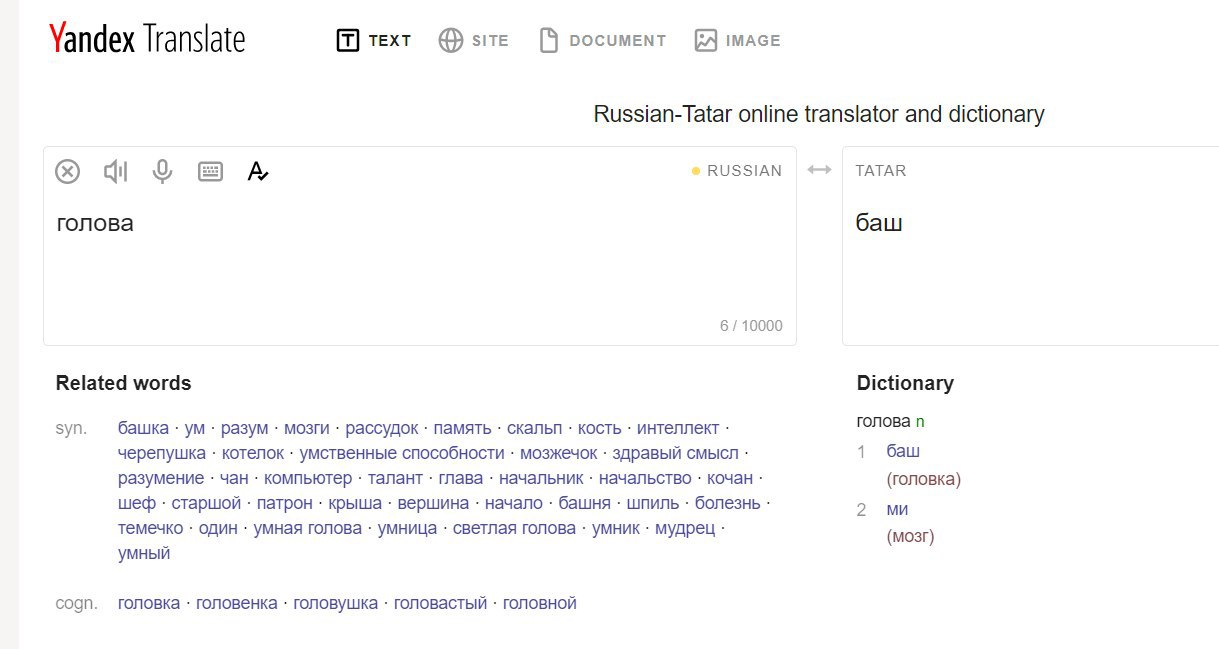The image size is (1219, 649).
Task: Select synonym темечко
Action: click(x=151, y=528)
